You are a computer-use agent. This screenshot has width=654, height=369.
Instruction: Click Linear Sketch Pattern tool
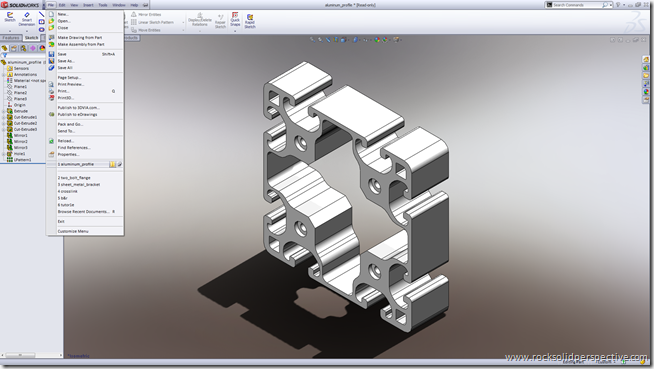(x=152, y=22)
